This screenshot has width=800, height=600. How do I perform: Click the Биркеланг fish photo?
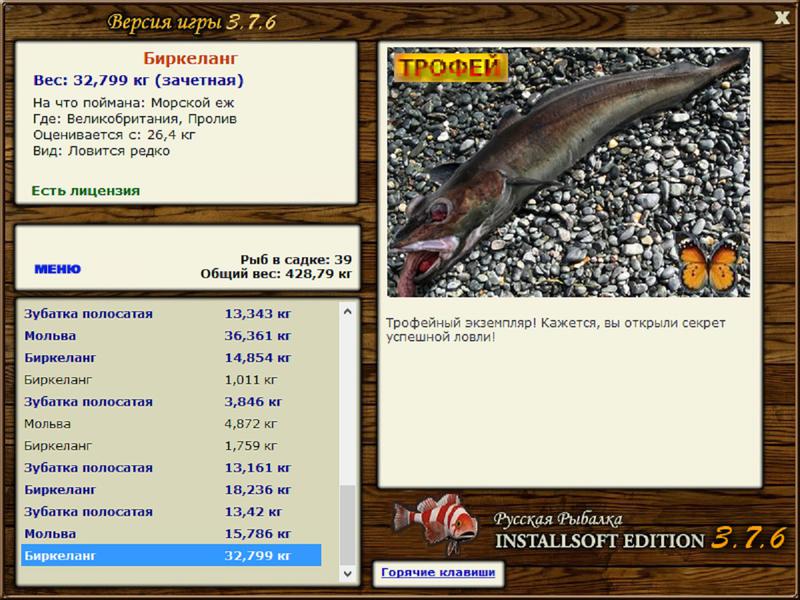(x=568, y=172)
